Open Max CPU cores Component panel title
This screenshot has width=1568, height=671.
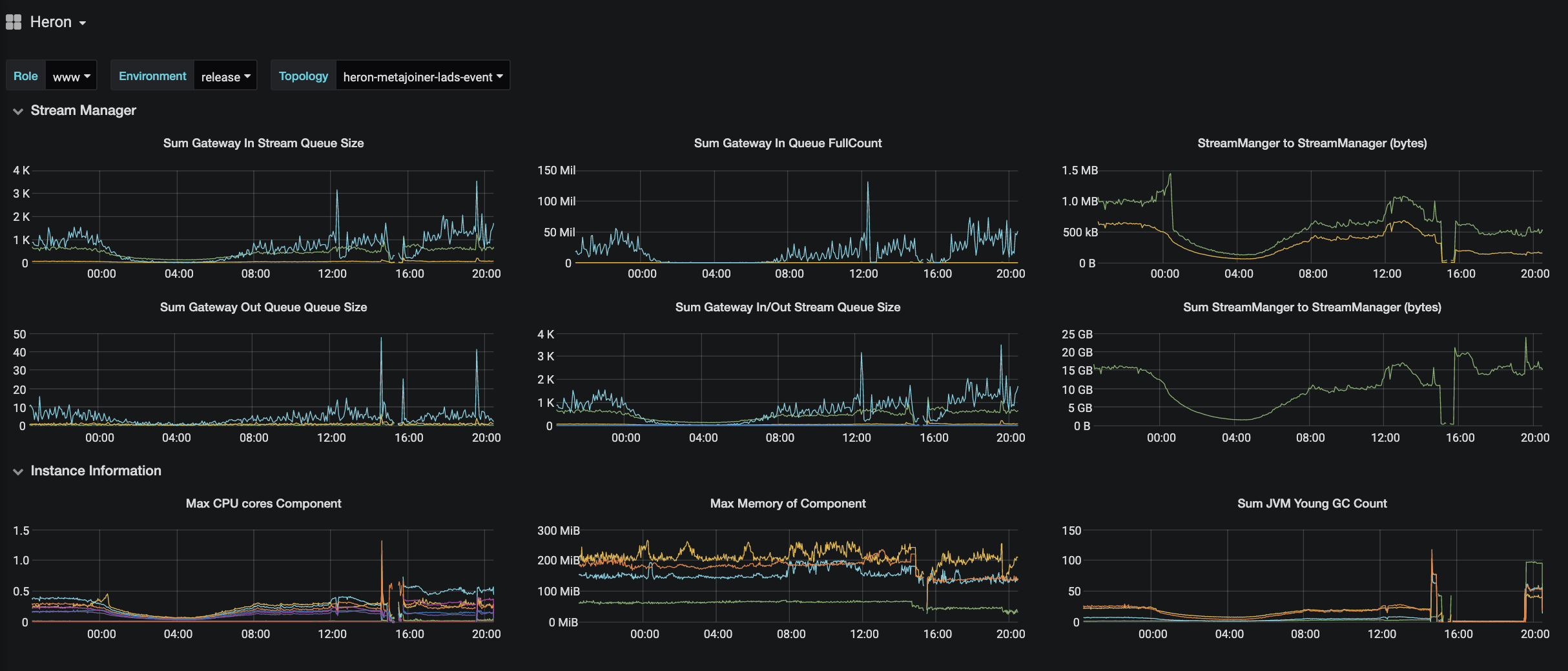click(x=263, y=504)
